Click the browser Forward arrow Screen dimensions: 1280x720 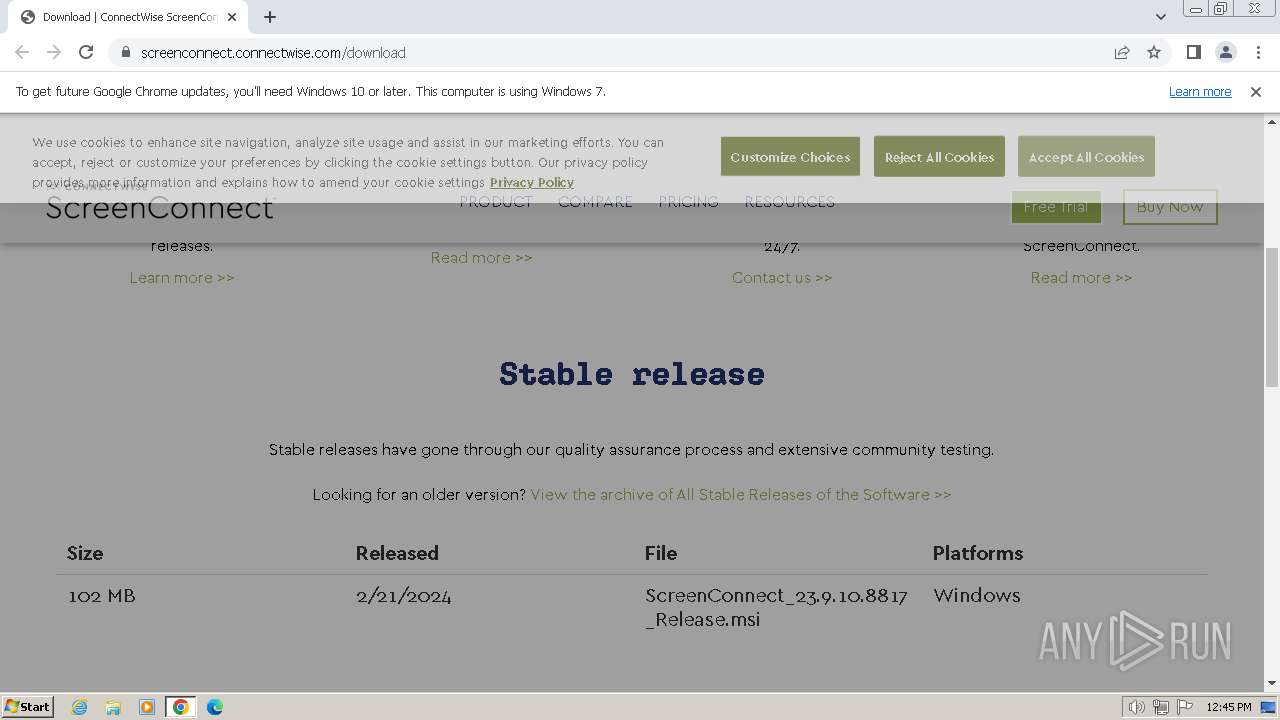[x=54, y=52]
